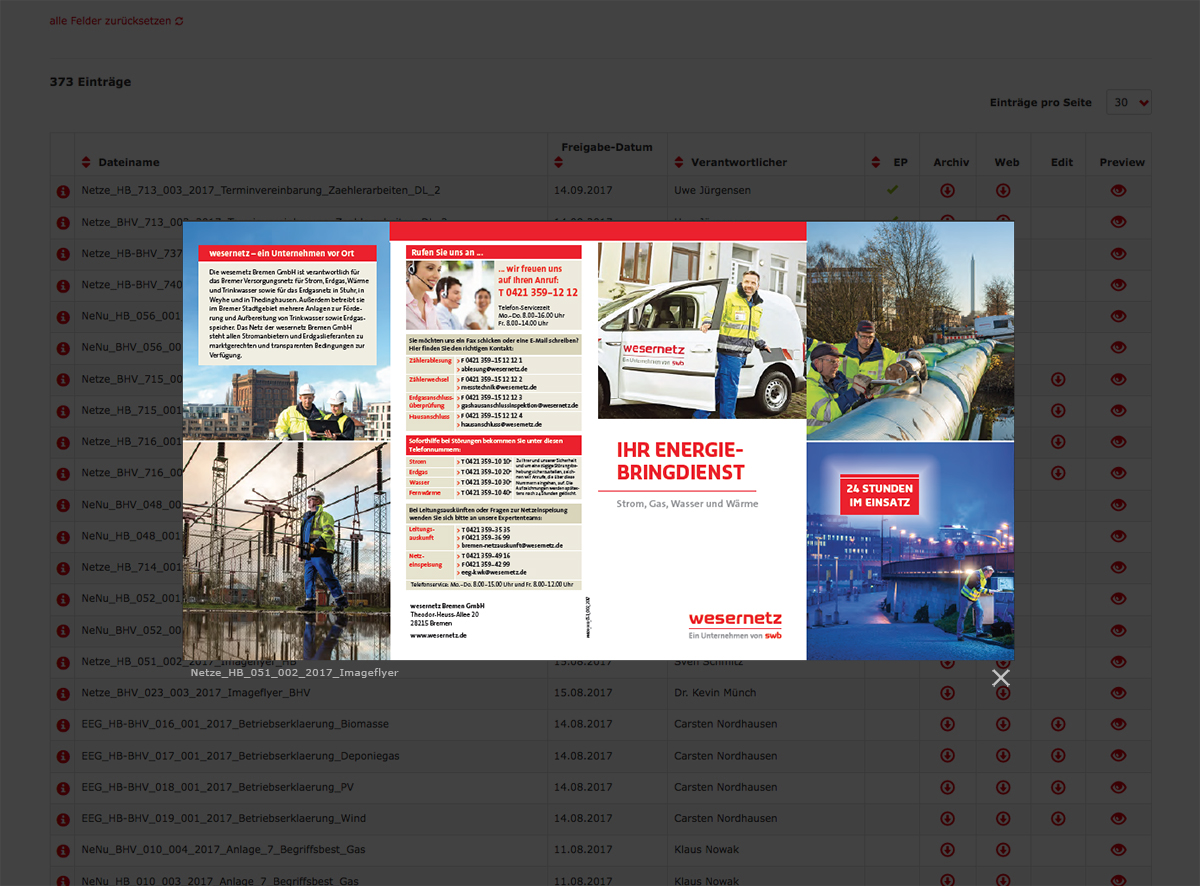Preview the Netze_HB_715_001 file
Viewport: 1200px width, 886px height.
point(1118,411)
